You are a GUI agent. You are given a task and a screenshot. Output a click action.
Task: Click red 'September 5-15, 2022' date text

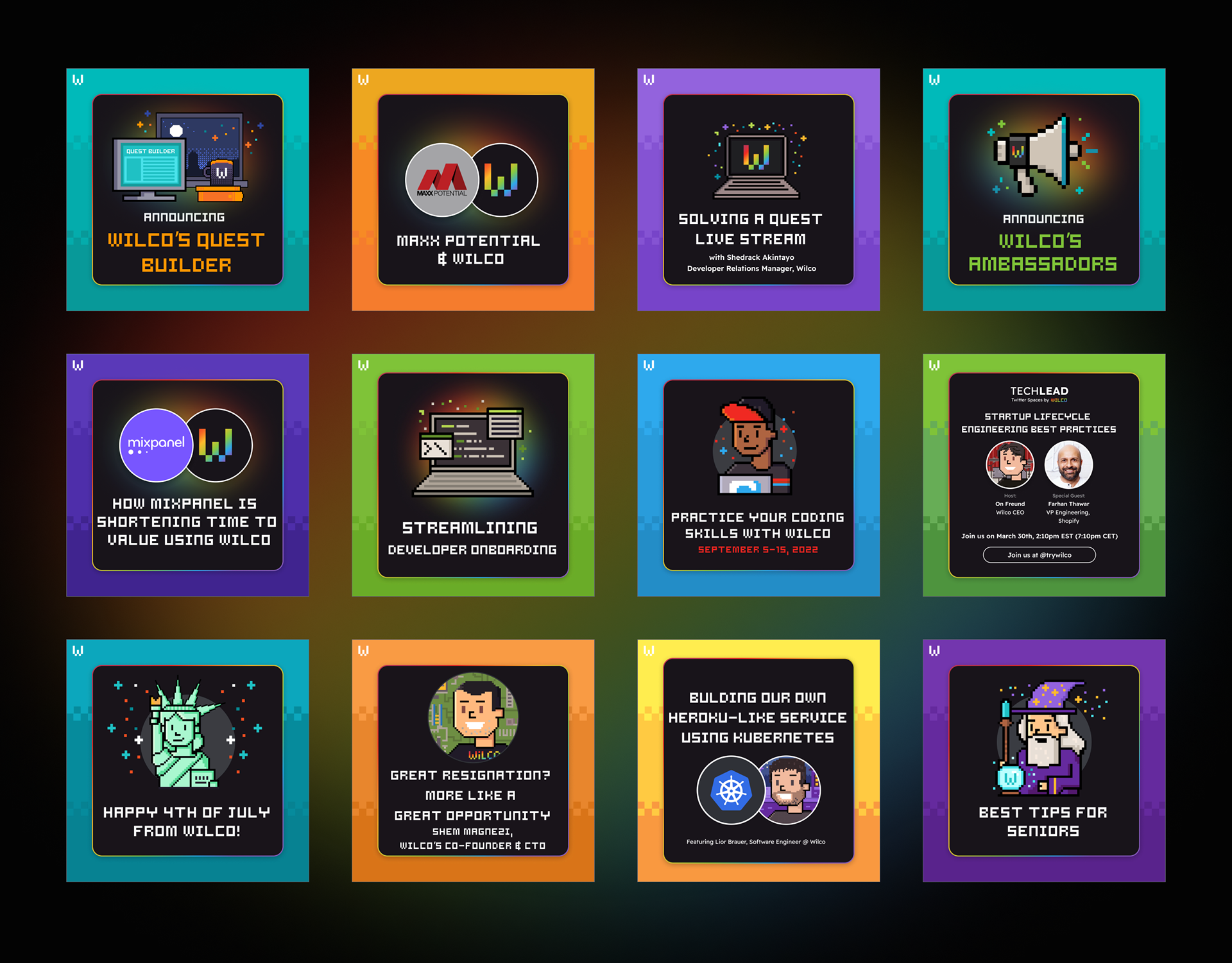(x=758, y=550)
